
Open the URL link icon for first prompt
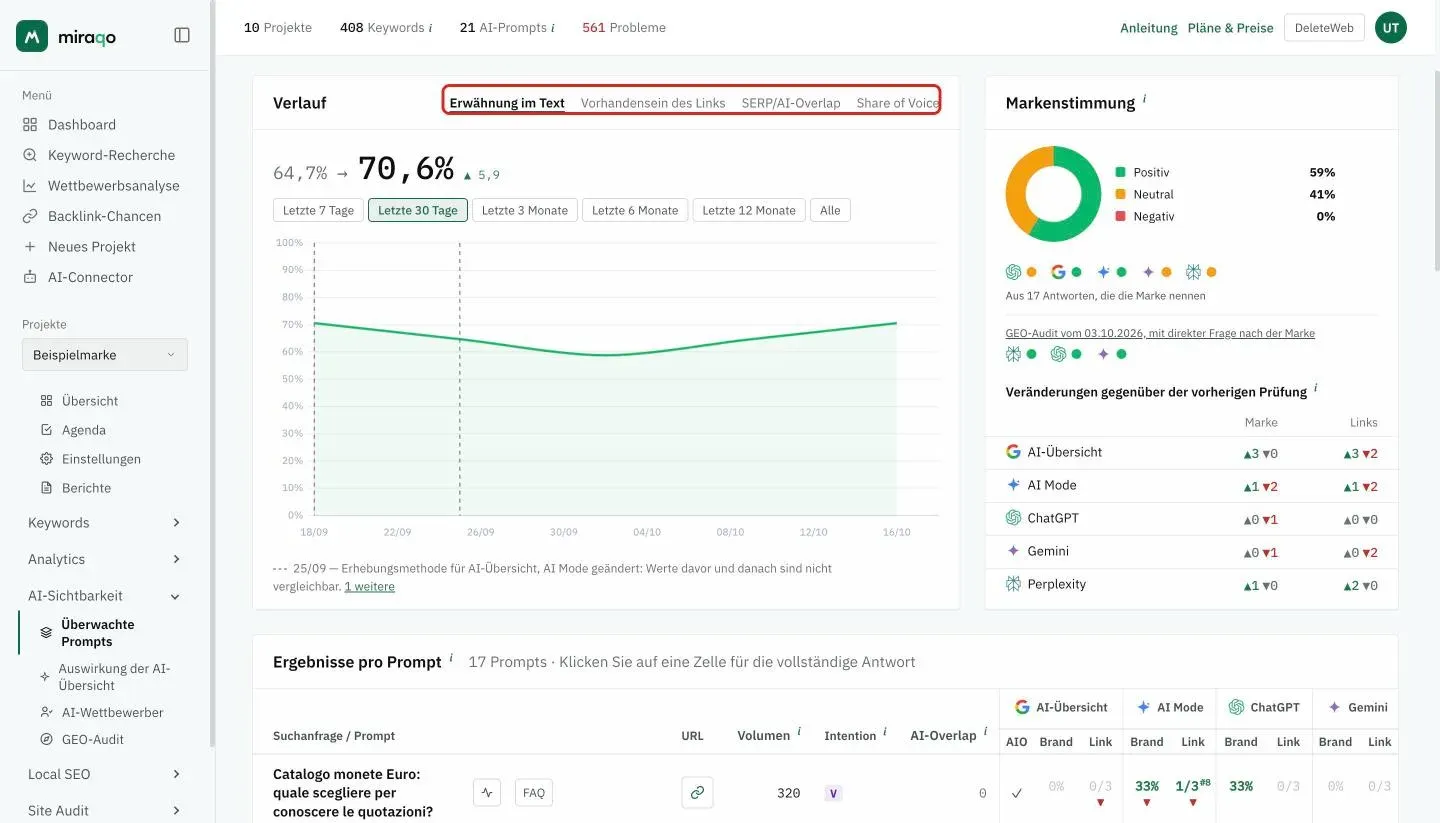point(697,793)
